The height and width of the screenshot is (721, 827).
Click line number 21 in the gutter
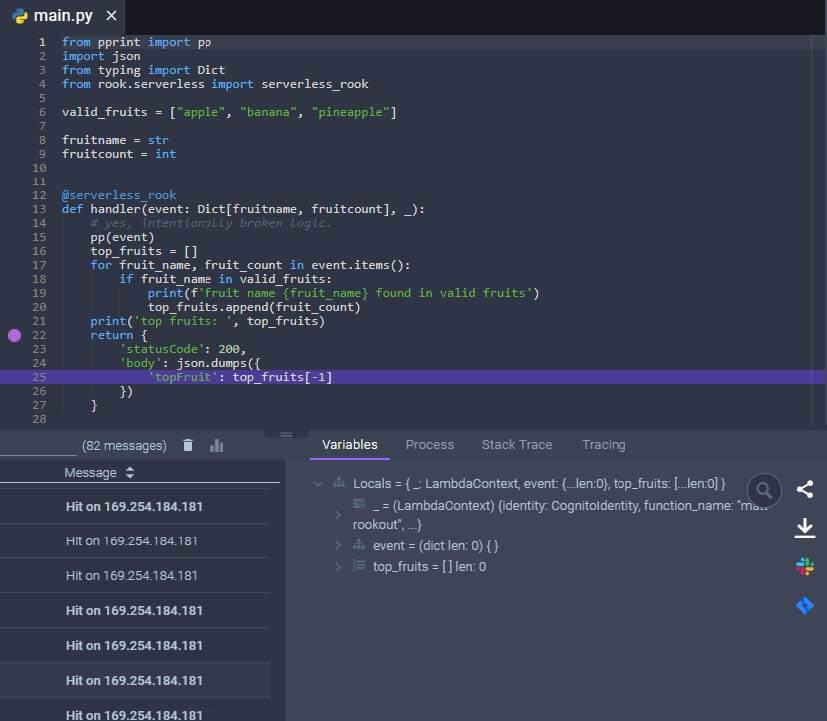40,321
